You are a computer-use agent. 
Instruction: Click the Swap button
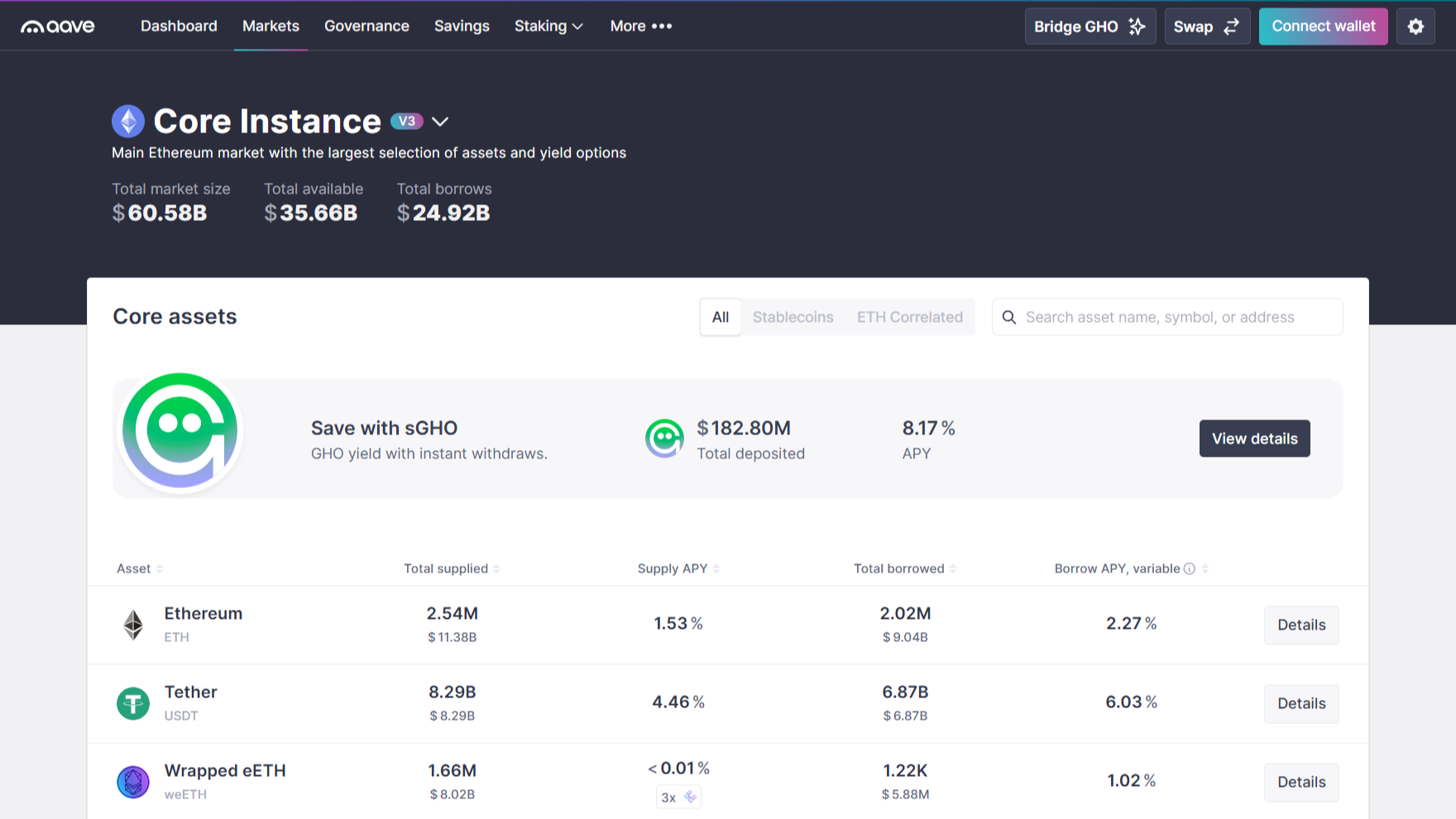pyautogui.click(x=1207, y=26)
